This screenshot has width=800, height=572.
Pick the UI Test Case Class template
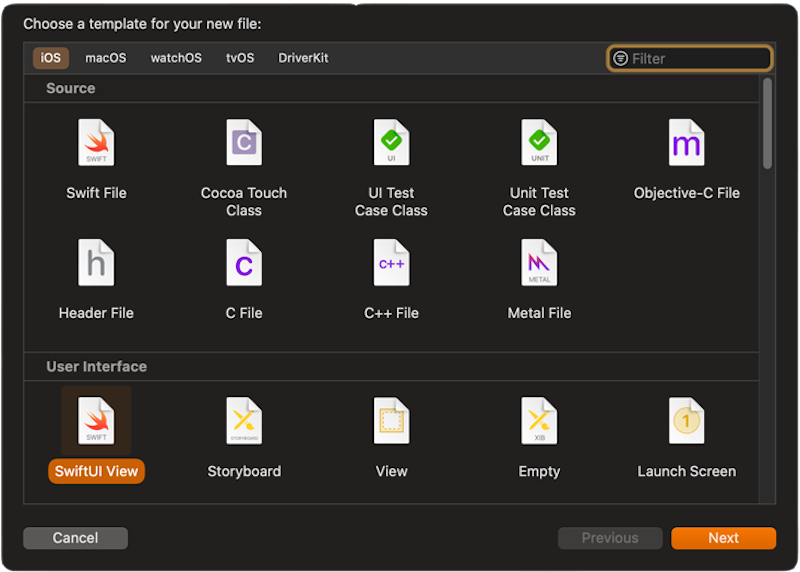[391, 143]
